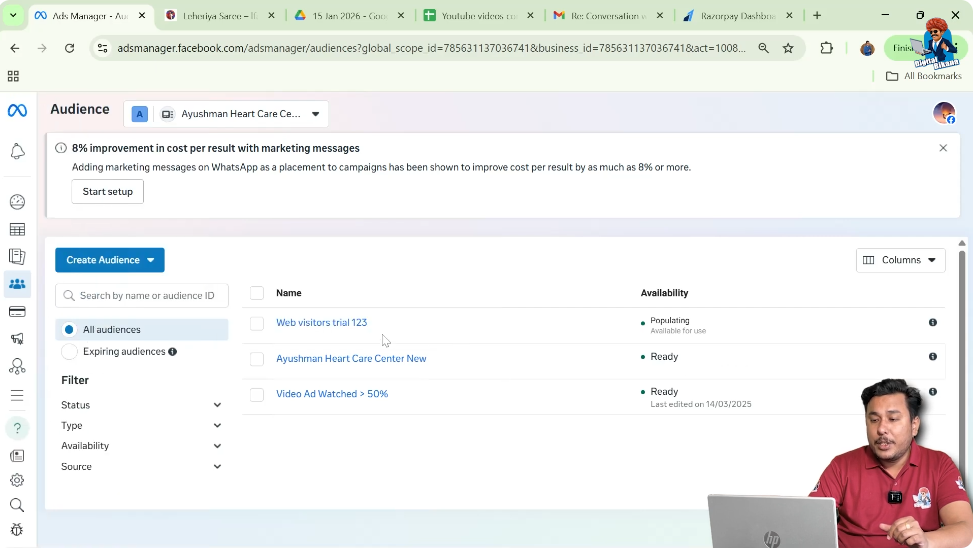Open the Columns dropdown

[x=900, y=260]
